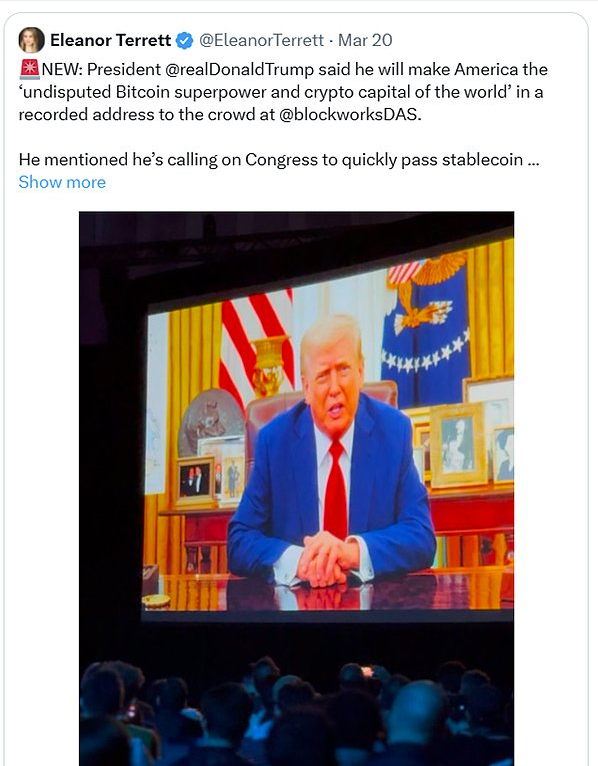Open the @EleanorTerrett handle link
The height and width of the screenshot is (766, 598).
pos(261,40)
